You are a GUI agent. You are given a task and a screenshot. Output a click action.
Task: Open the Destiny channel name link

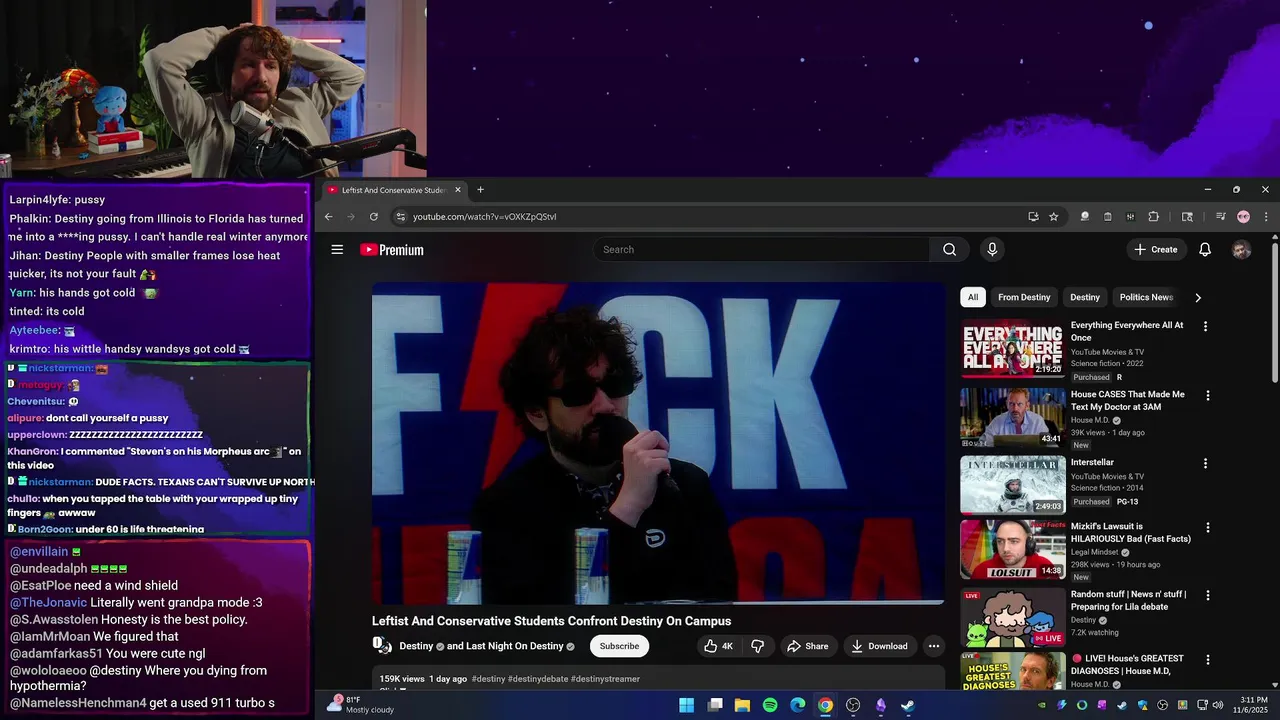pos(416,646)
